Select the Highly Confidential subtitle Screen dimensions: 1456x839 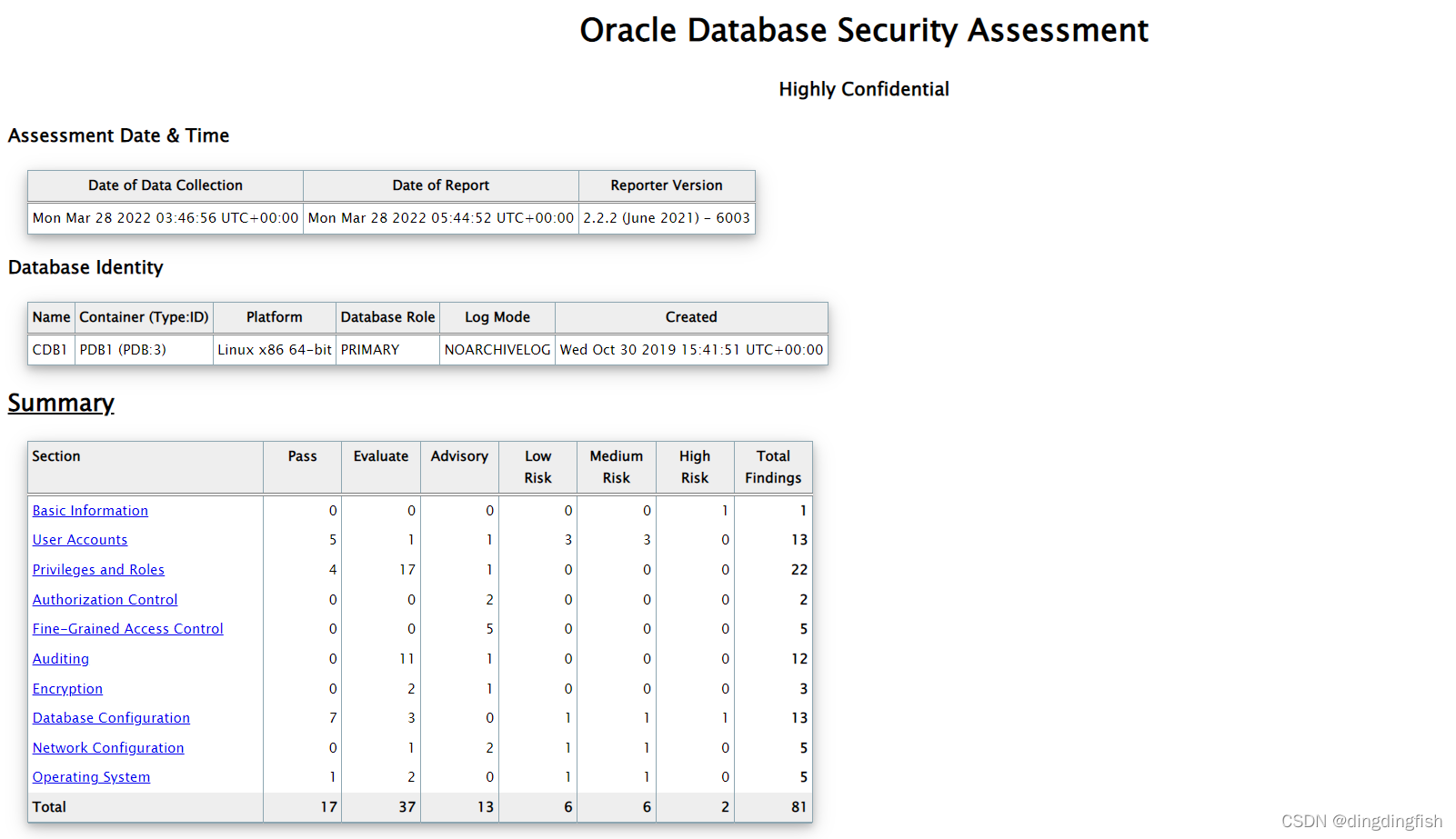(864, 89)
